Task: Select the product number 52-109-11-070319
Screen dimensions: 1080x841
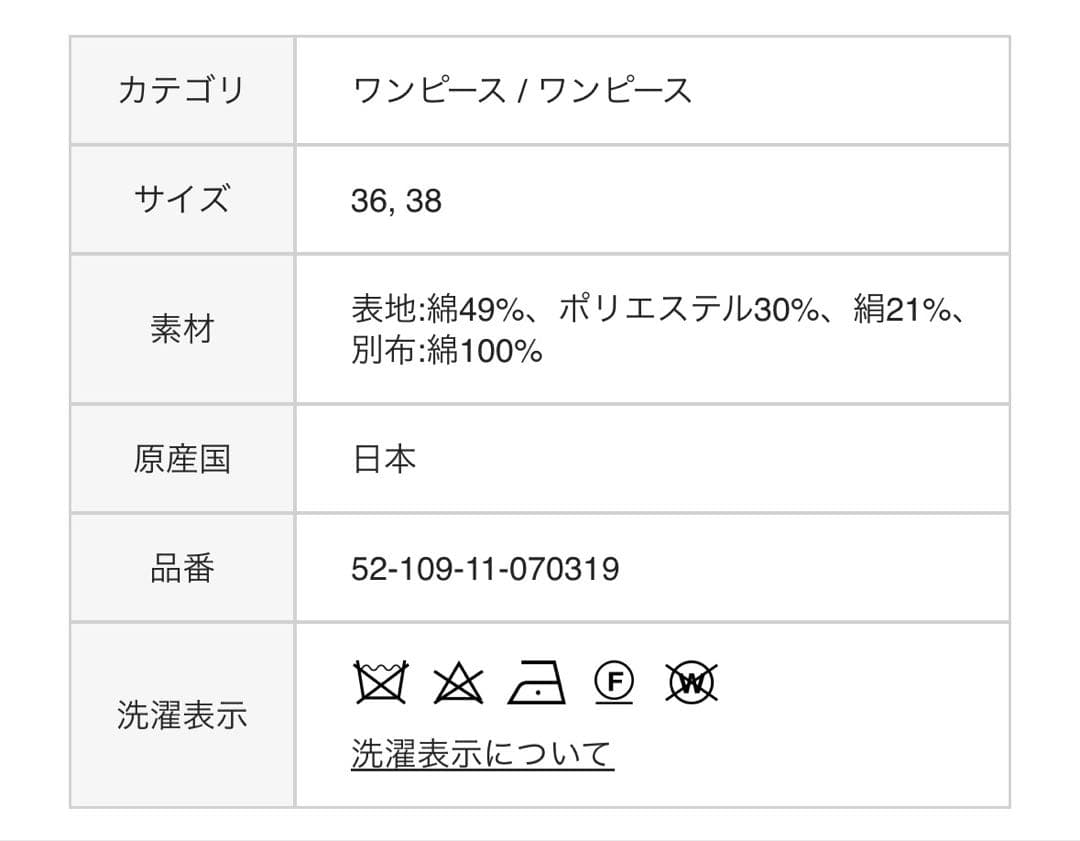Action: [x=486, y=567]
